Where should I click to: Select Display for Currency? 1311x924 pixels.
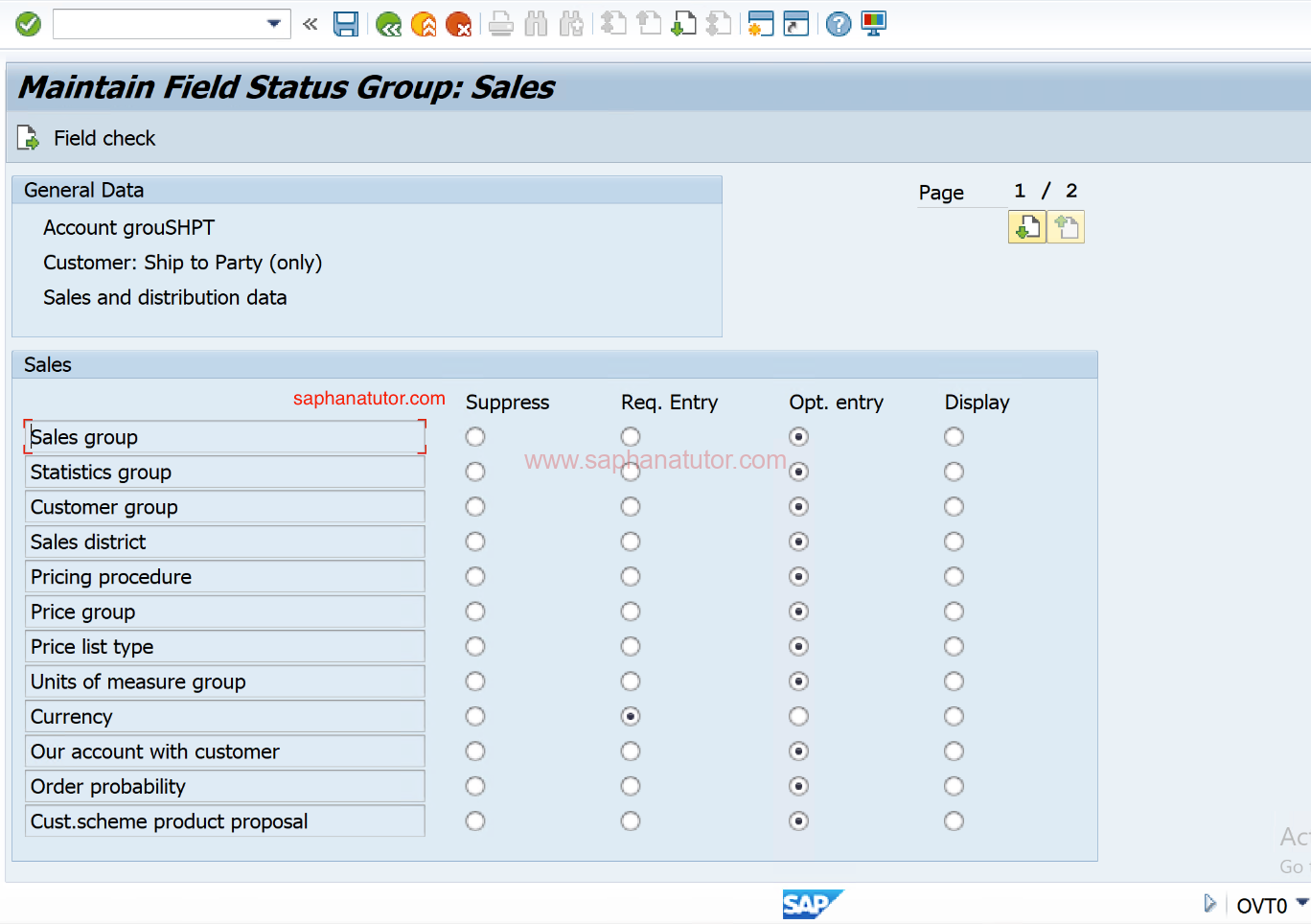pyautogui.click(x=954, y=717)
